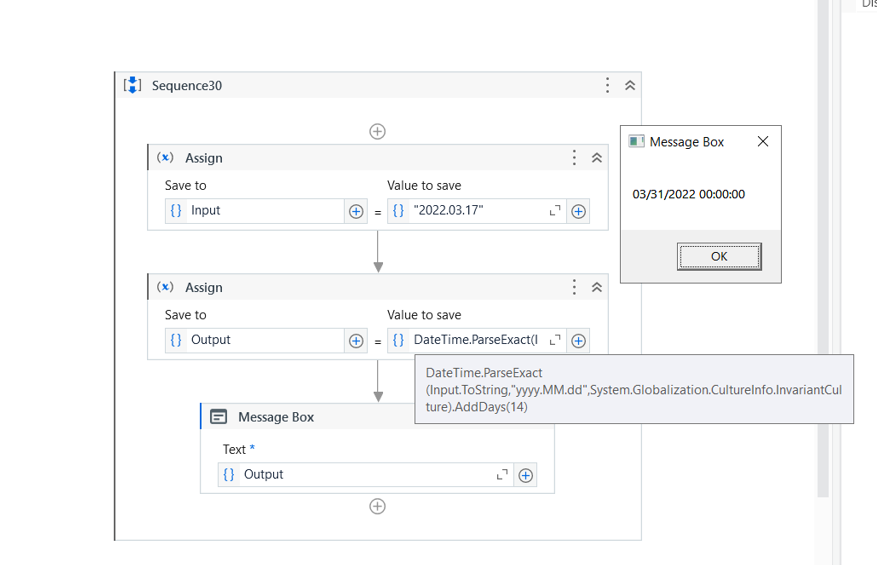Collapse the Sequence30 container
This screenshot has height=565, width=877.
click(630, 86)
